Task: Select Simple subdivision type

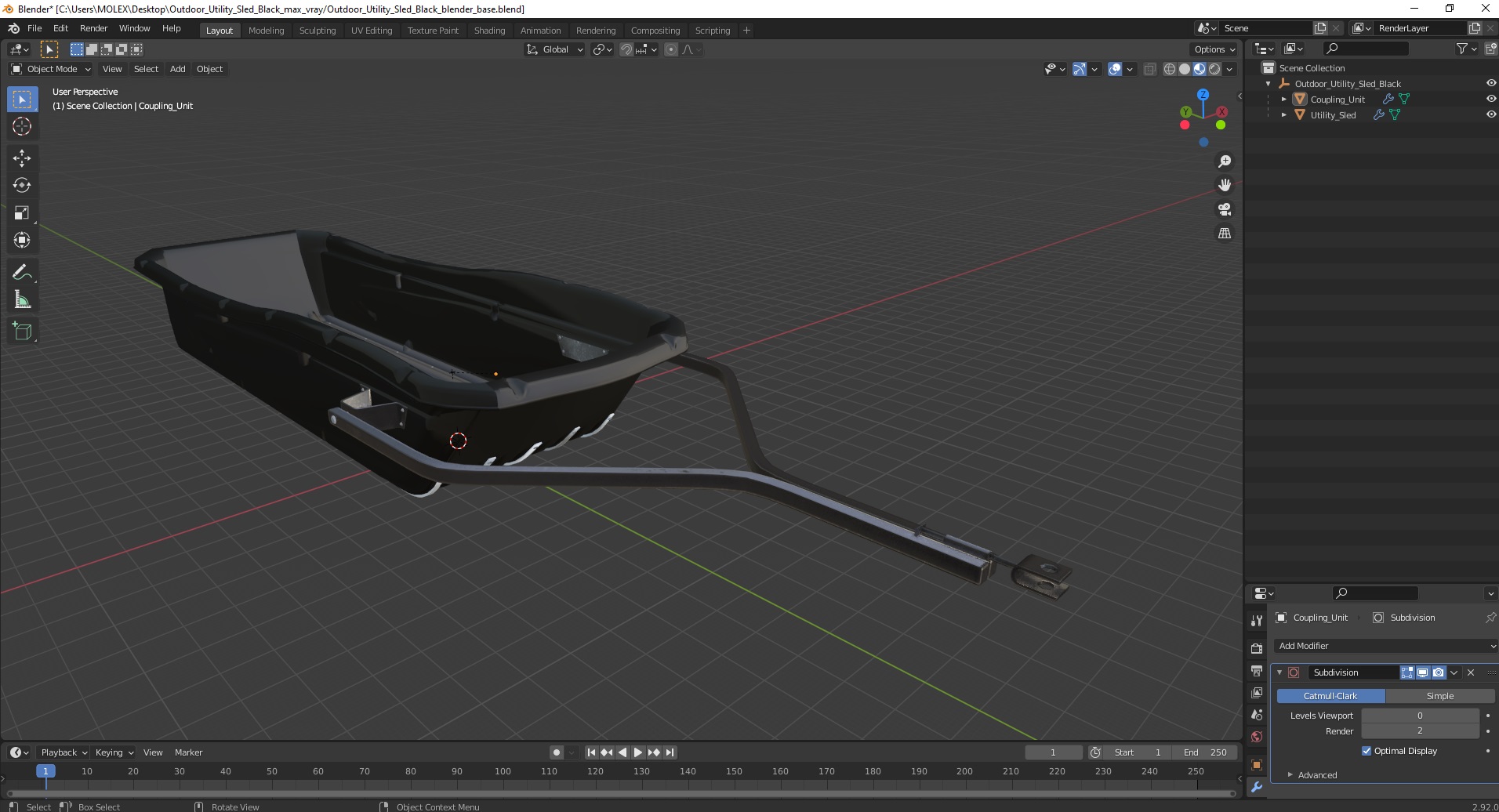Action: pos(1440,696)
